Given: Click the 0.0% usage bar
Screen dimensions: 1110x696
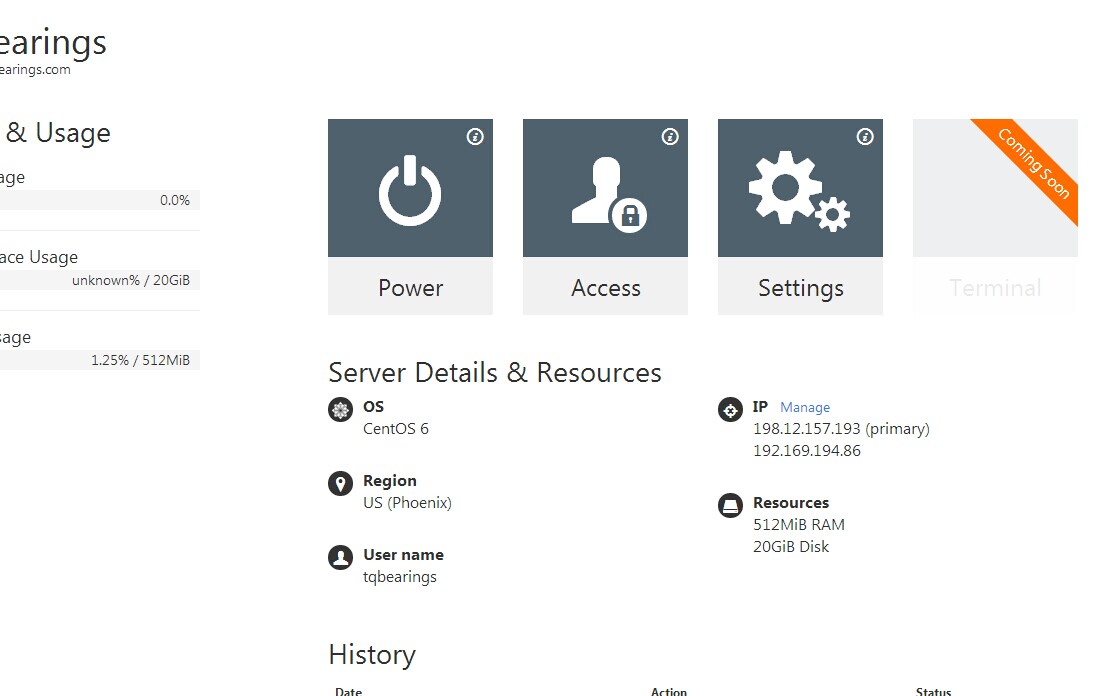Looking at the screenshot, I should 100,200.
